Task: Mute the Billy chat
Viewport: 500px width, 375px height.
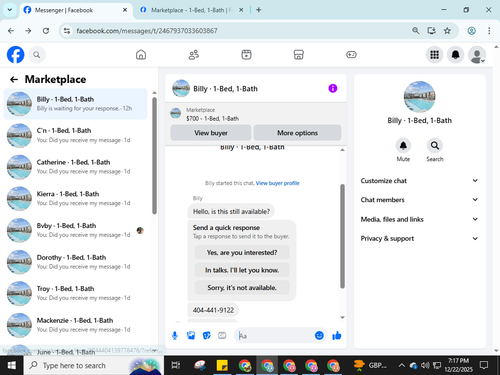Action: 403,146
